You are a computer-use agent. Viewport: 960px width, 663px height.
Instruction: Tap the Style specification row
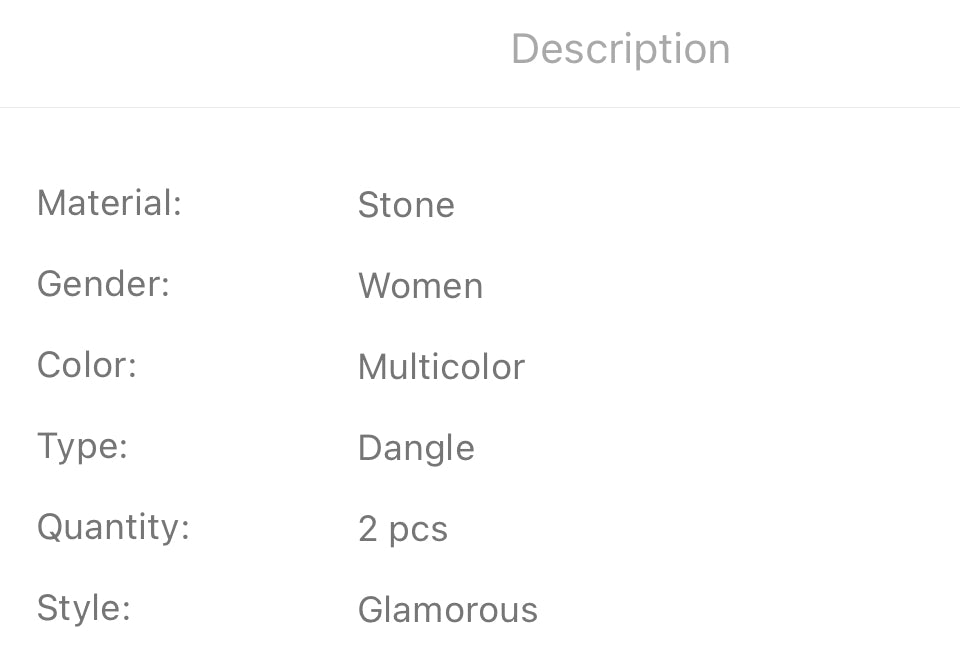click(480, 610)
